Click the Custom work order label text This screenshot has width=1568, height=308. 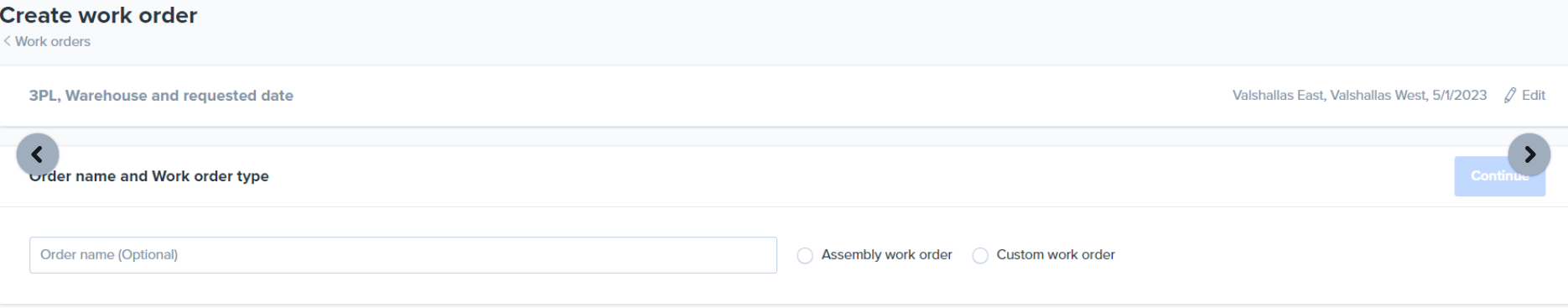[x=1056, y=255]
